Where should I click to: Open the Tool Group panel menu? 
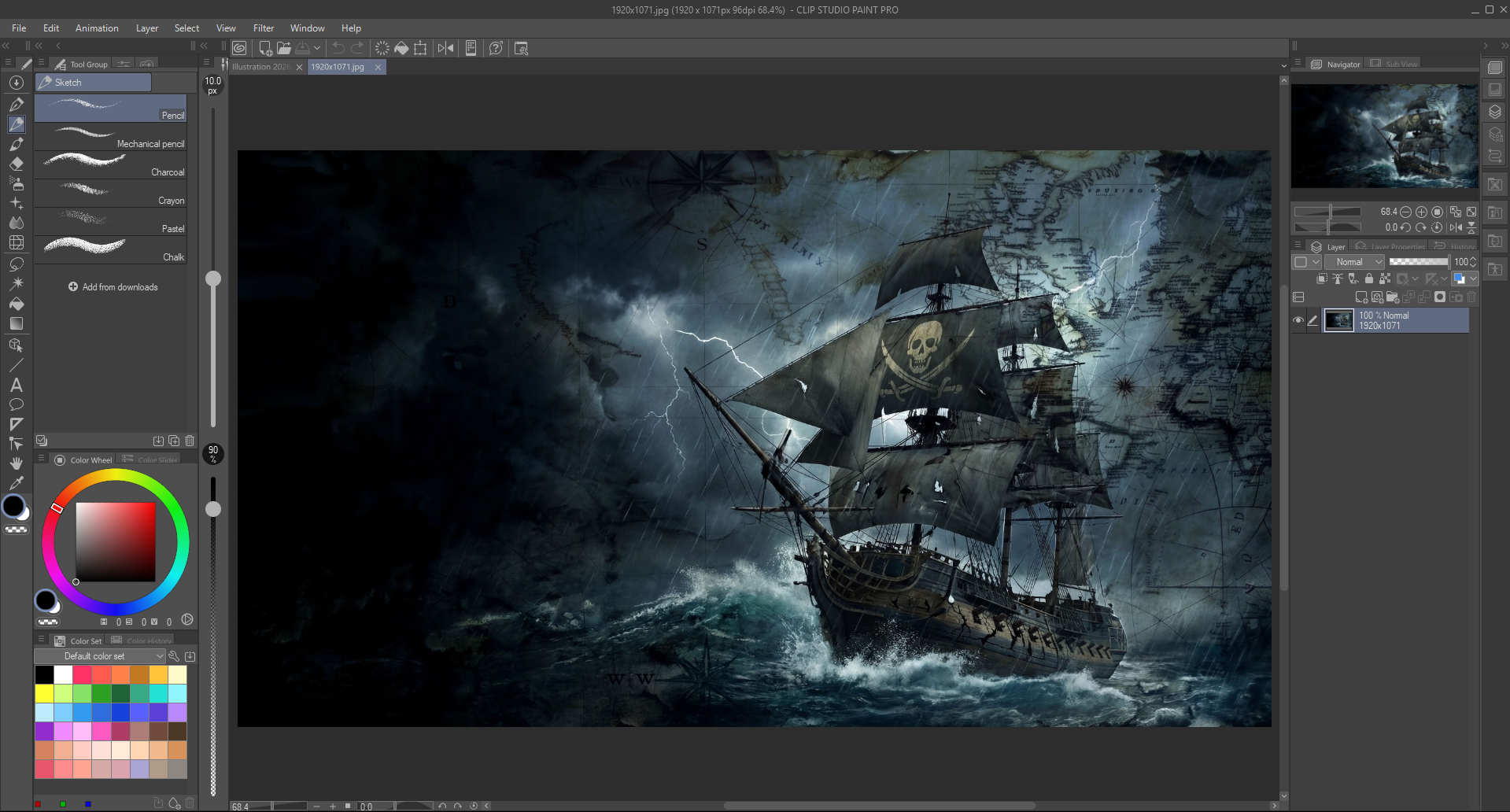point(41,63)
